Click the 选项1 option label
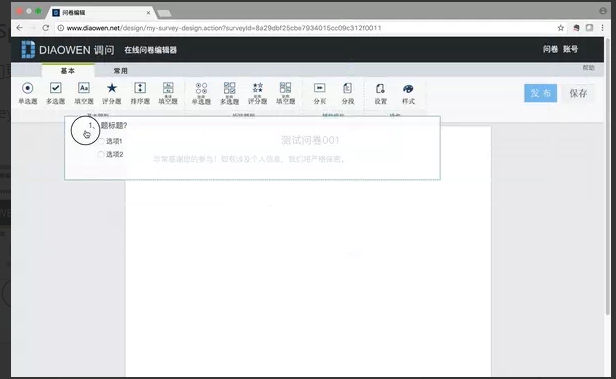The image size is (616, 379). pos(114,141)
